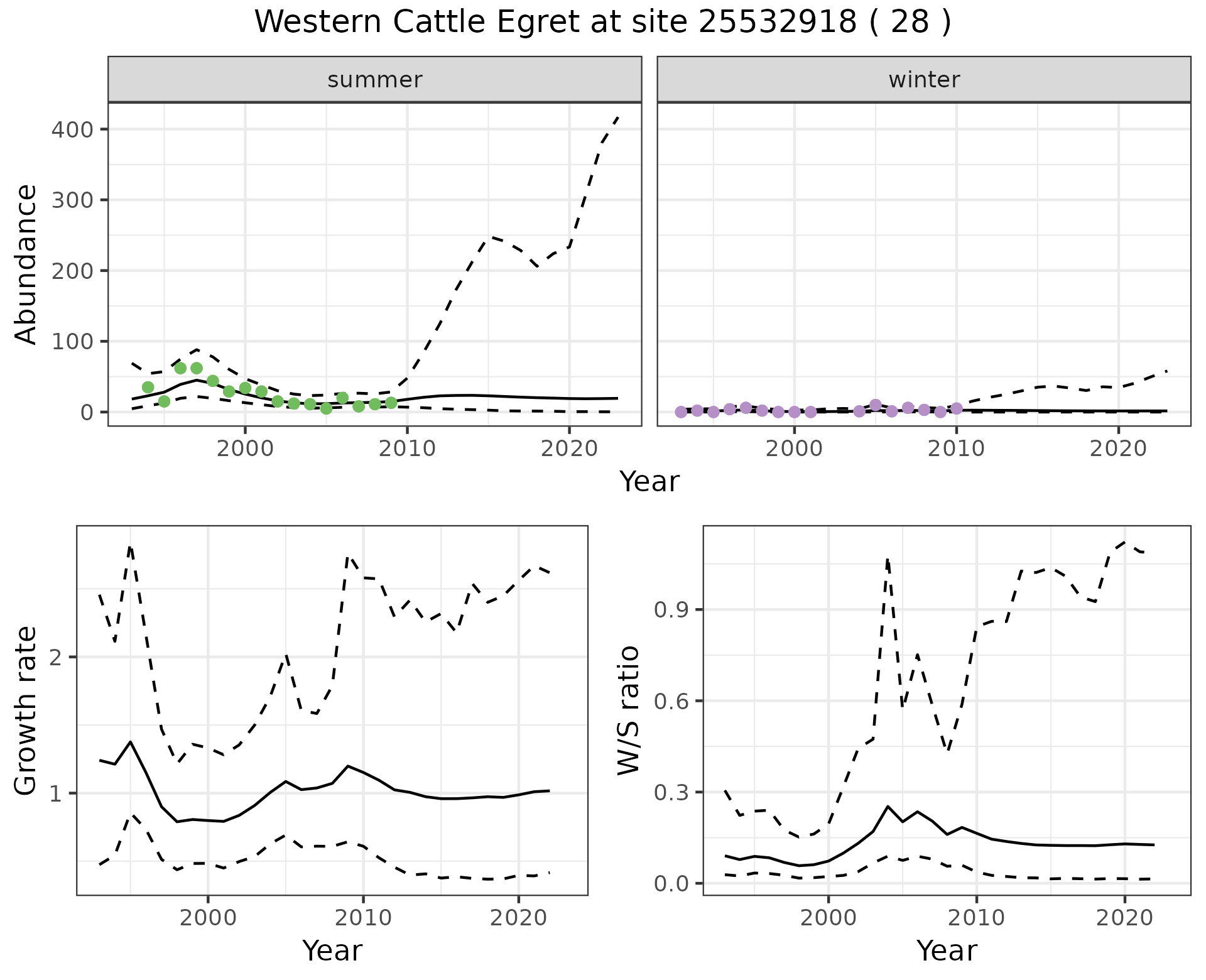This screenshot has width=1206, height=980.
Task: Click the rightmost green point in summer panel
Action: [391, 403]
